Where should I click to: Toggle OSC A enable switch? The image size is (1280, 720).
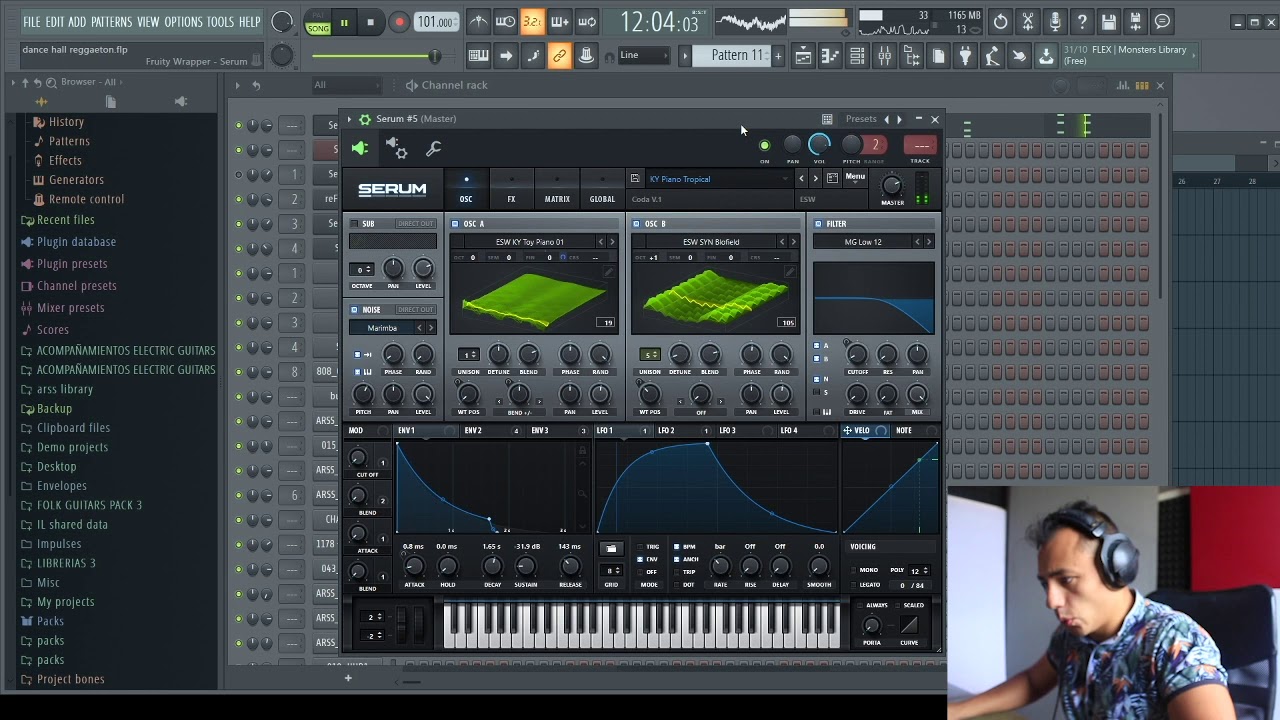[x=455, y=224]
